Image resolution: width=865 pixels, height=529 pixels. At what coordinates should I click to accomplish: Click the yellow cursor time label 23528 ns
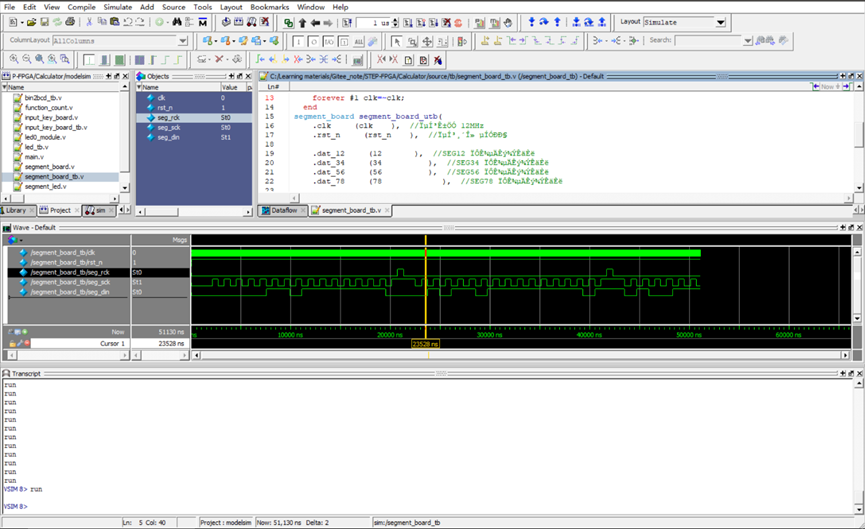coord(425,344)
